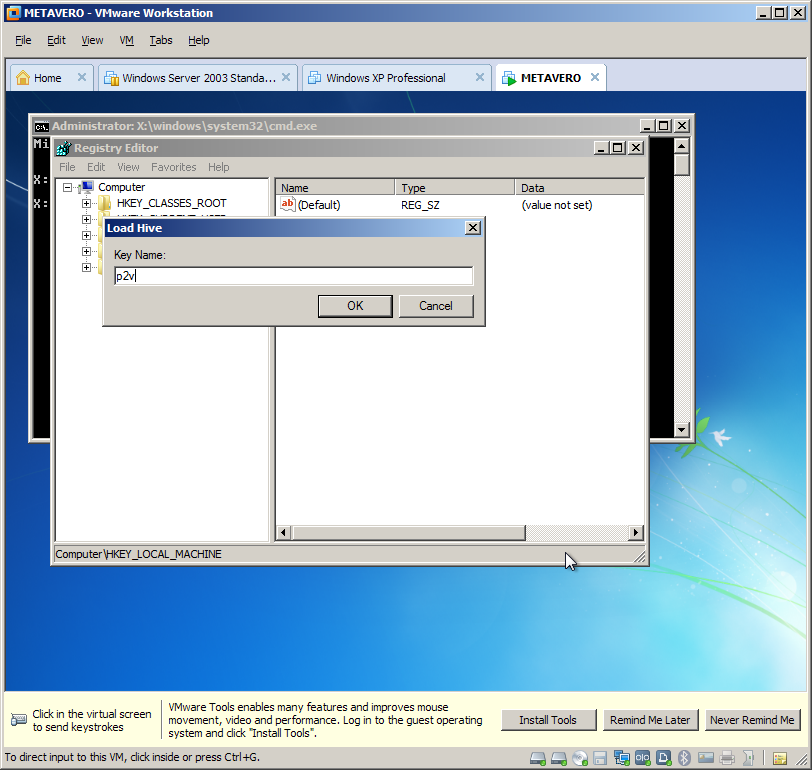Expand the HKEY_CLASSES_ROOT node

pos(86,203)
